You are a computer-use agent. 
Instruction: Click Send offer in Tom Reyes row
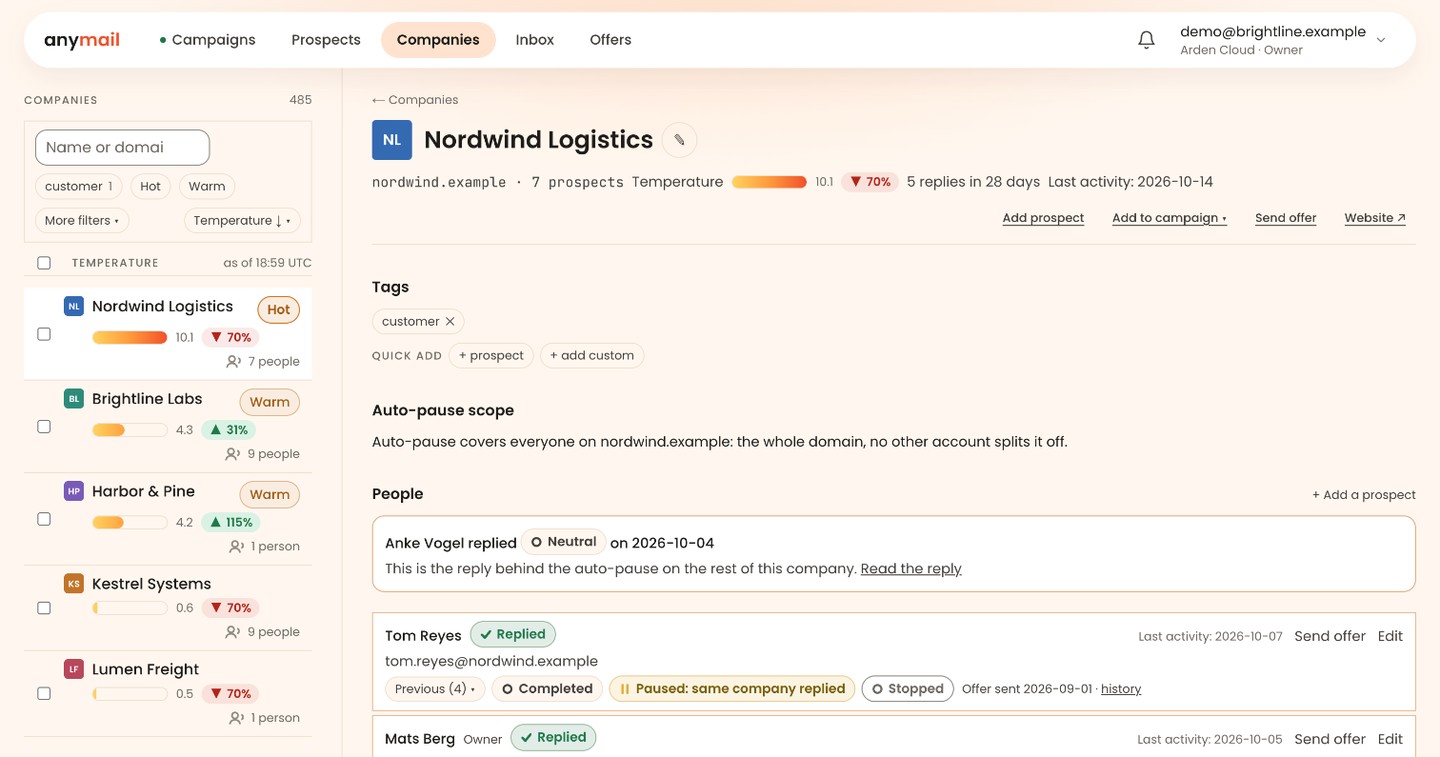click(x=1330, y=636)
